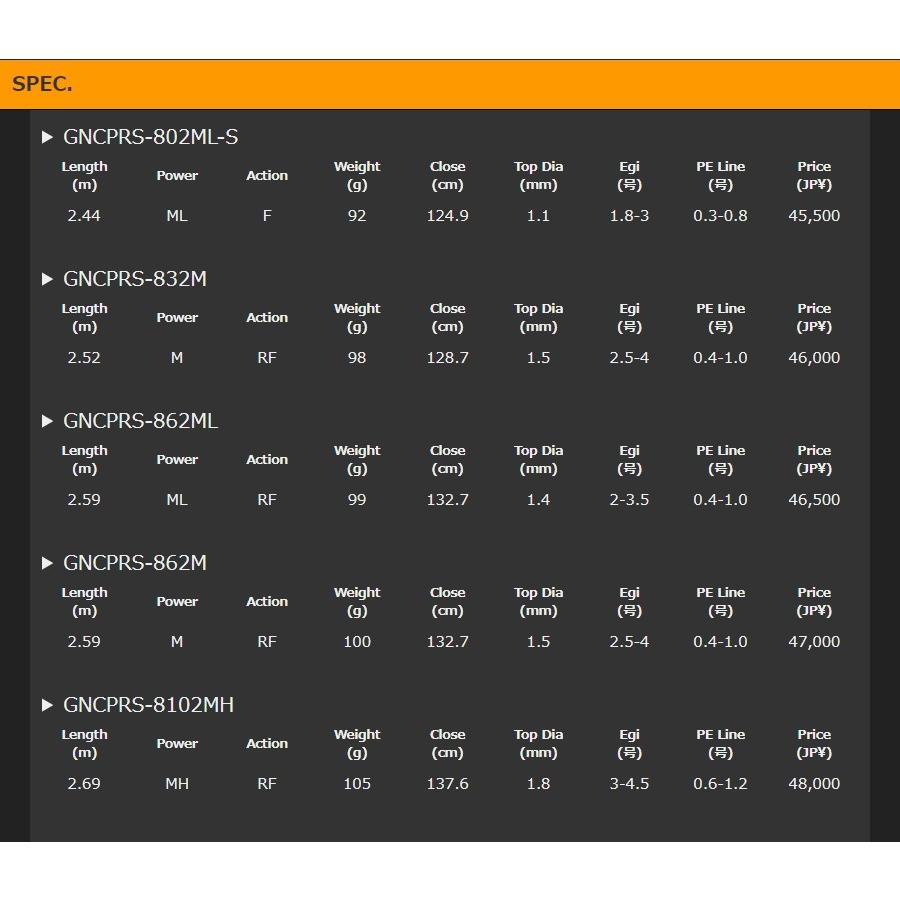Select the GNCPRS-862ML model heading
The height and width of the screenshot is (900, 900).
click(x=140, y=422)
